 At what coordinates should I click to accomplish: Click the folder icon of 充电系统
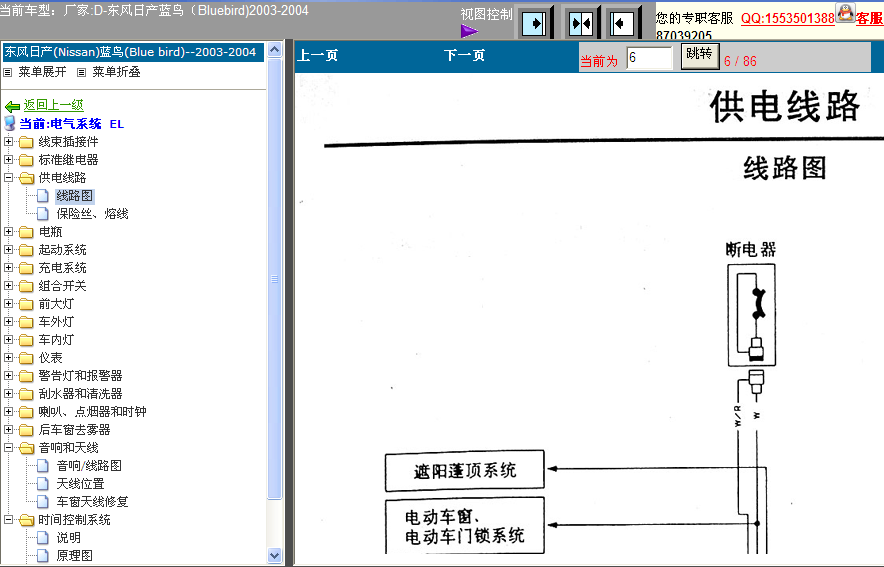click(x=26, y=268)
